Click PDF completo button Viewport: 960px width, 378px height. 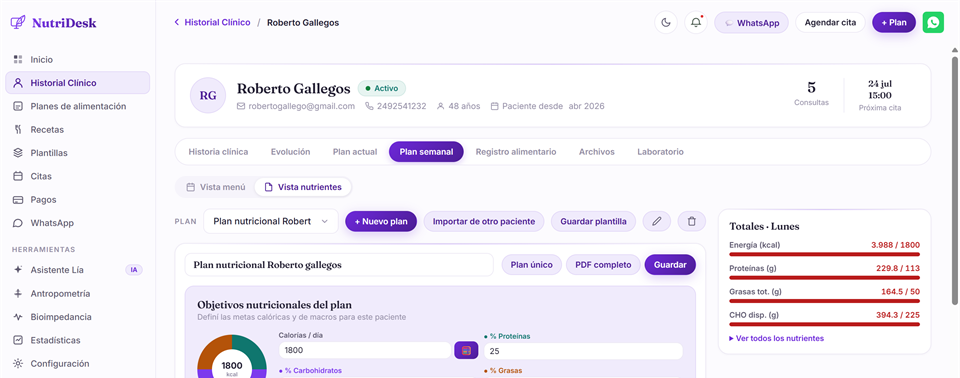(x=604, y=265)
